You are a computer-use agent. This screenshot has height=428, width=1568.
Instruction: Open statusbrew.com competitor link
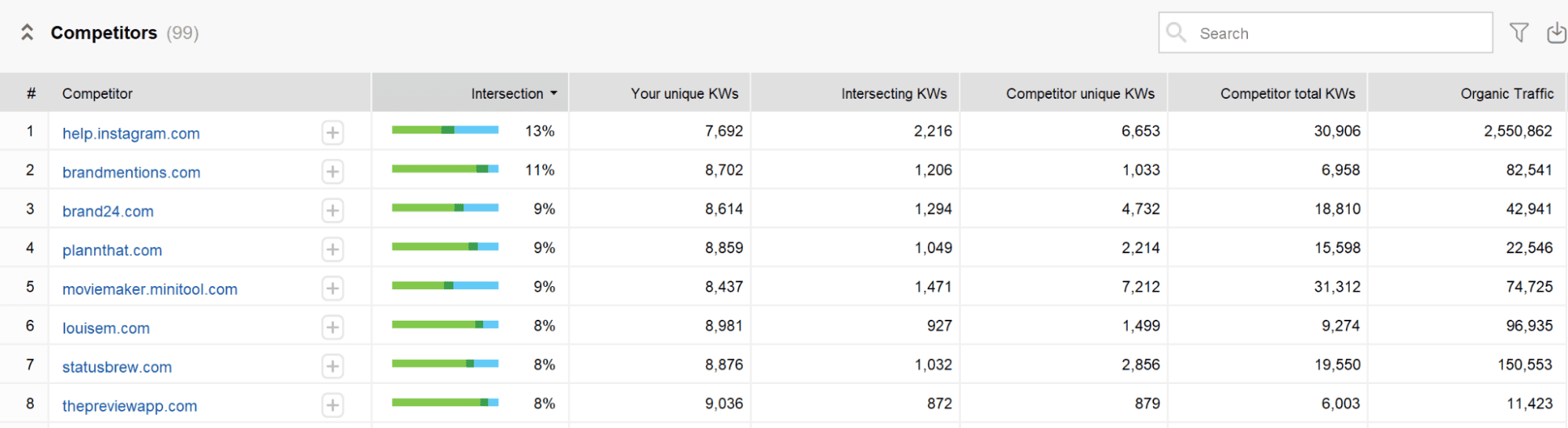(x=117, y=367)
